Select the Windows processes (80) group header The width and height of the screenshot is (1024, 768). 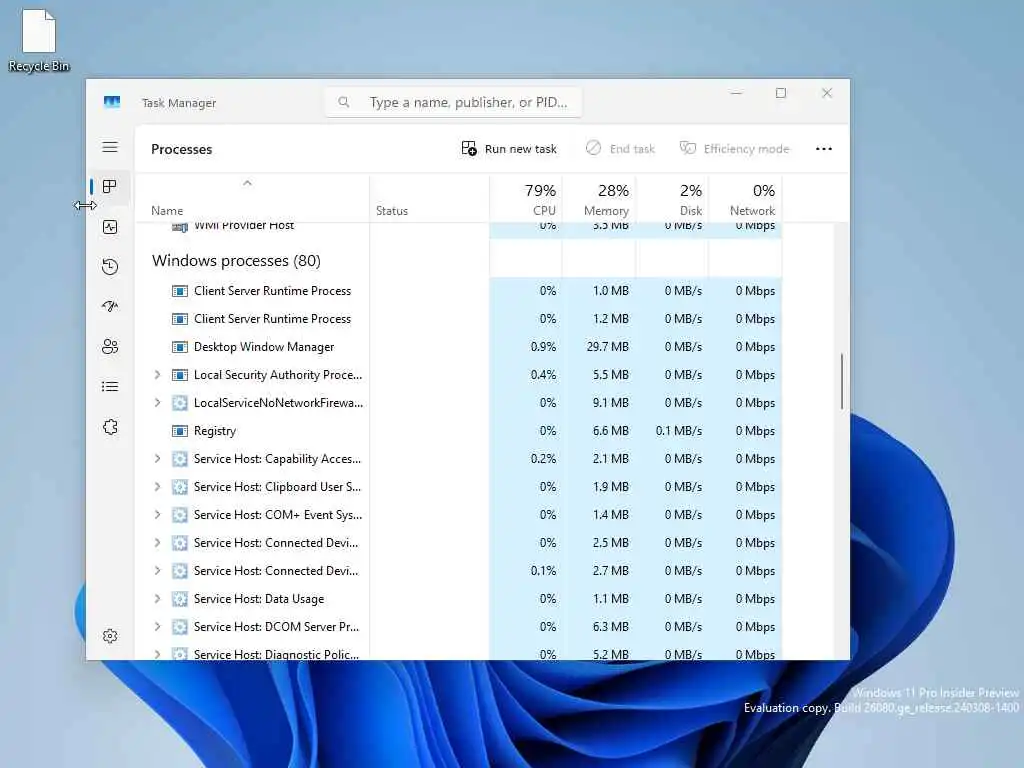(236, 261)
